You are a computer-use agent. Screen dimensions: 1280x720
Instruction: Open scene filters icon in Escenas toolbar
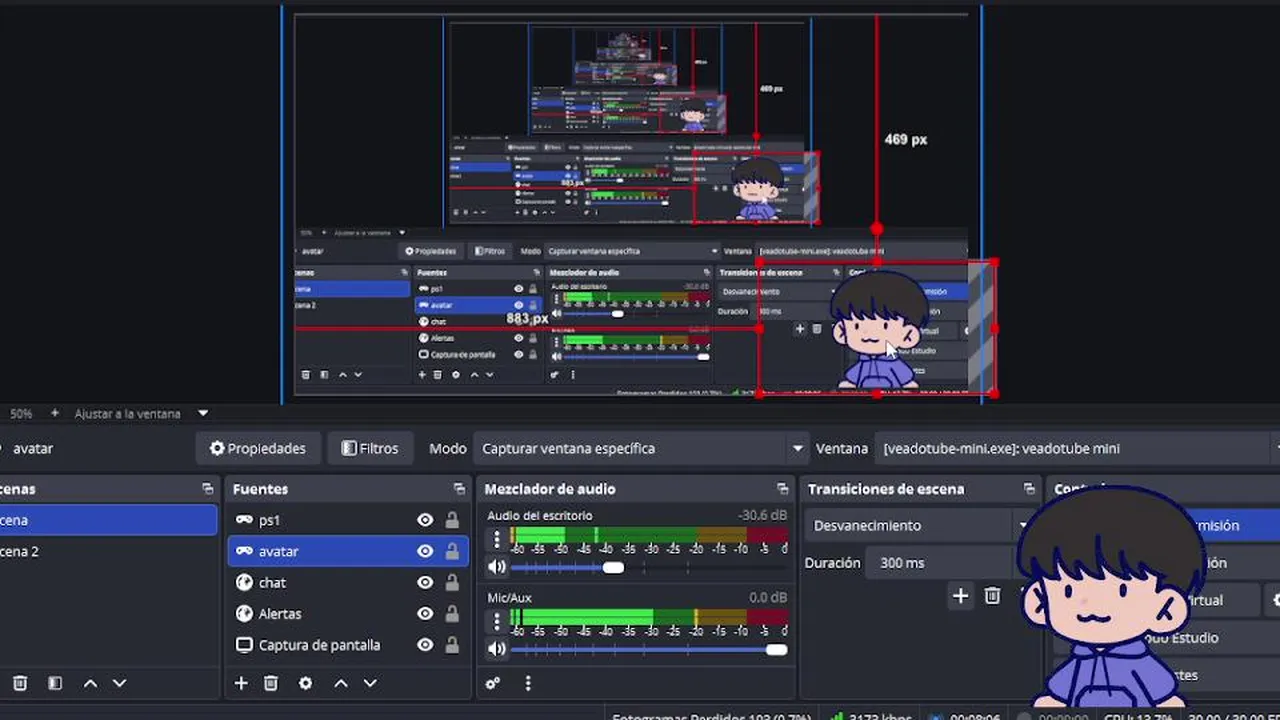55,683
